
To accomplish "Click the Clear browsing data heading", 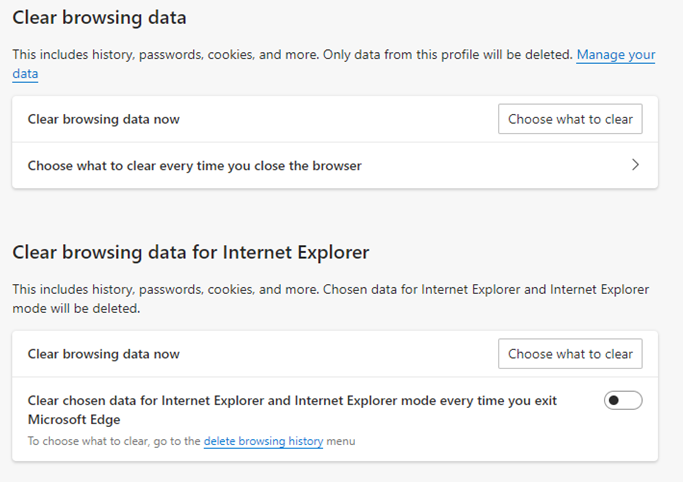I will click(99, 18).
